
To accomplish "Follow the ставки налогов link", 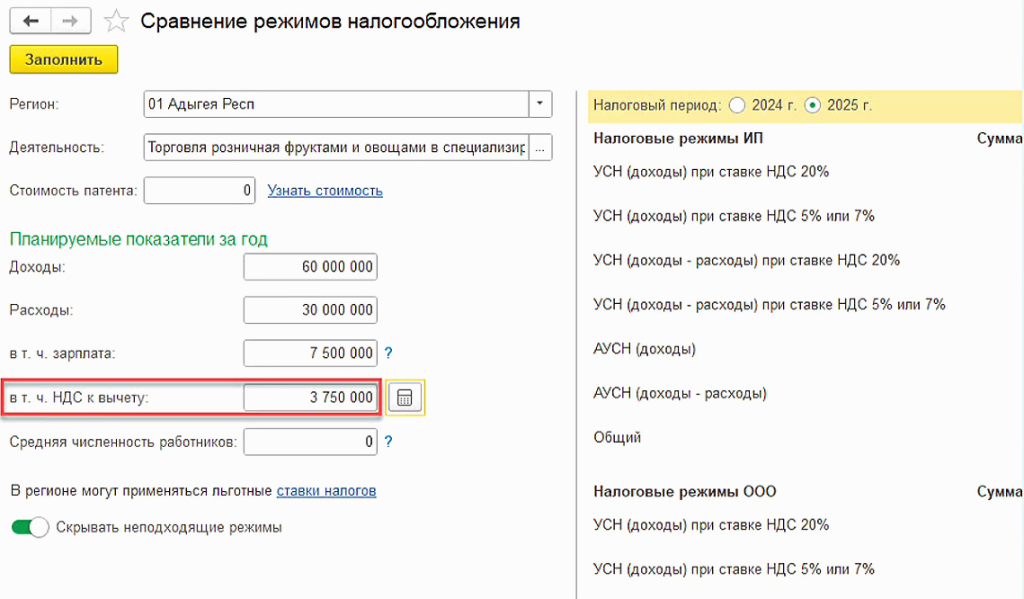I will [326, 490].
